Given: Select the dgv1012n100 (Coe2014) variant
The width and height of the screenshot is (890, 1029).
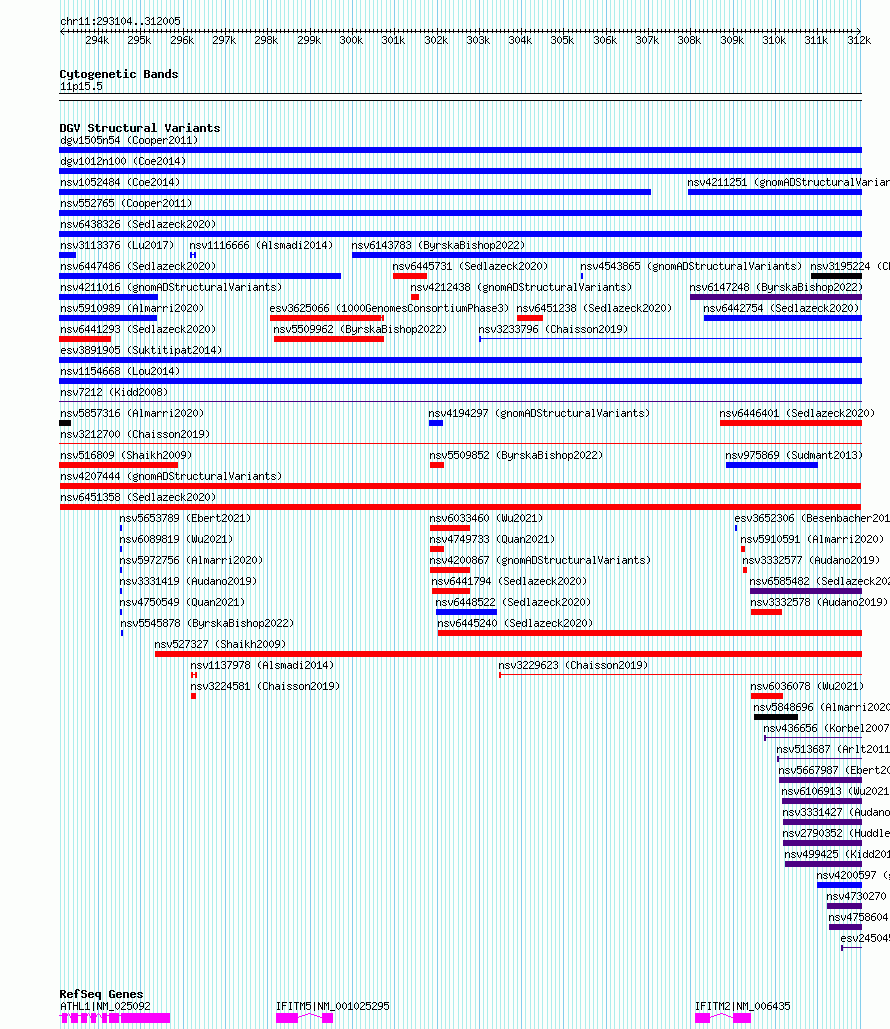Looking at the screenshot, I should click(x=123, y=161).
